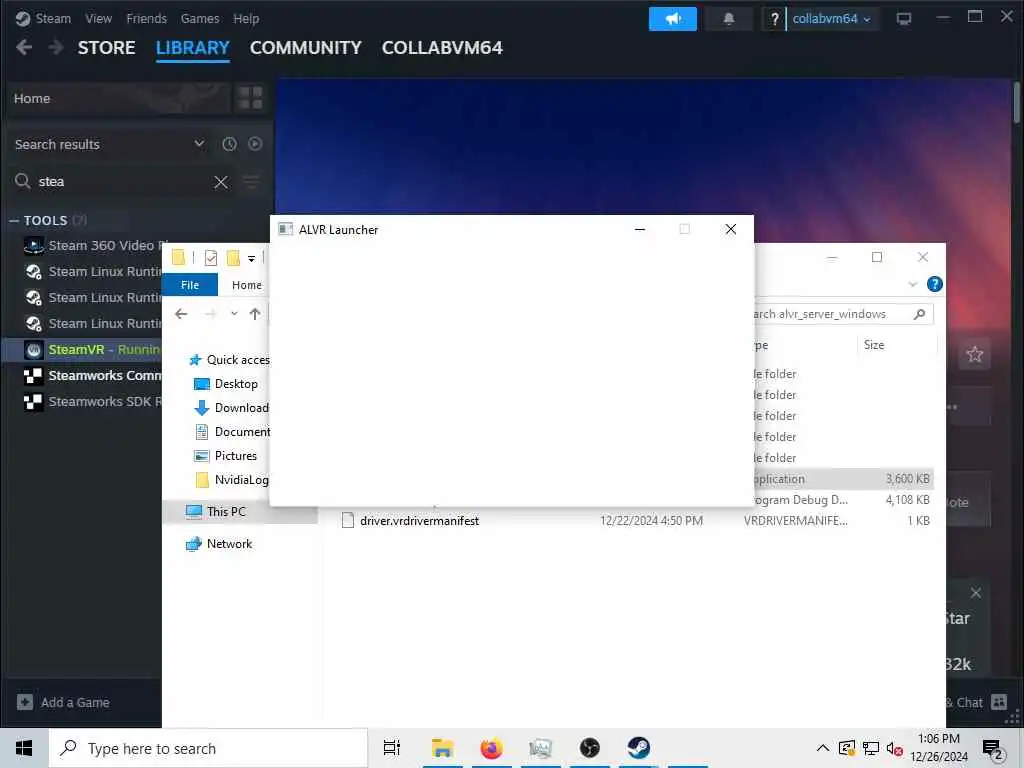Image resolution: width=1024 pixels, height=768 pixels.
Task: Click the Explorer search magnifier icon
Action: (x=920, y=314)
